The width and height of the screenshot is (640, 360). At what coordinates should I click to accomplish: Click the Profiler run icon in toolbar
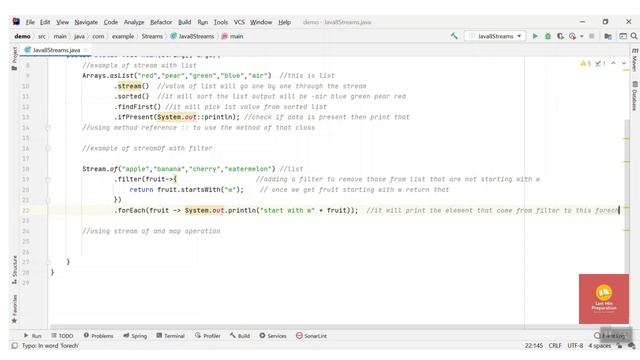573,36
